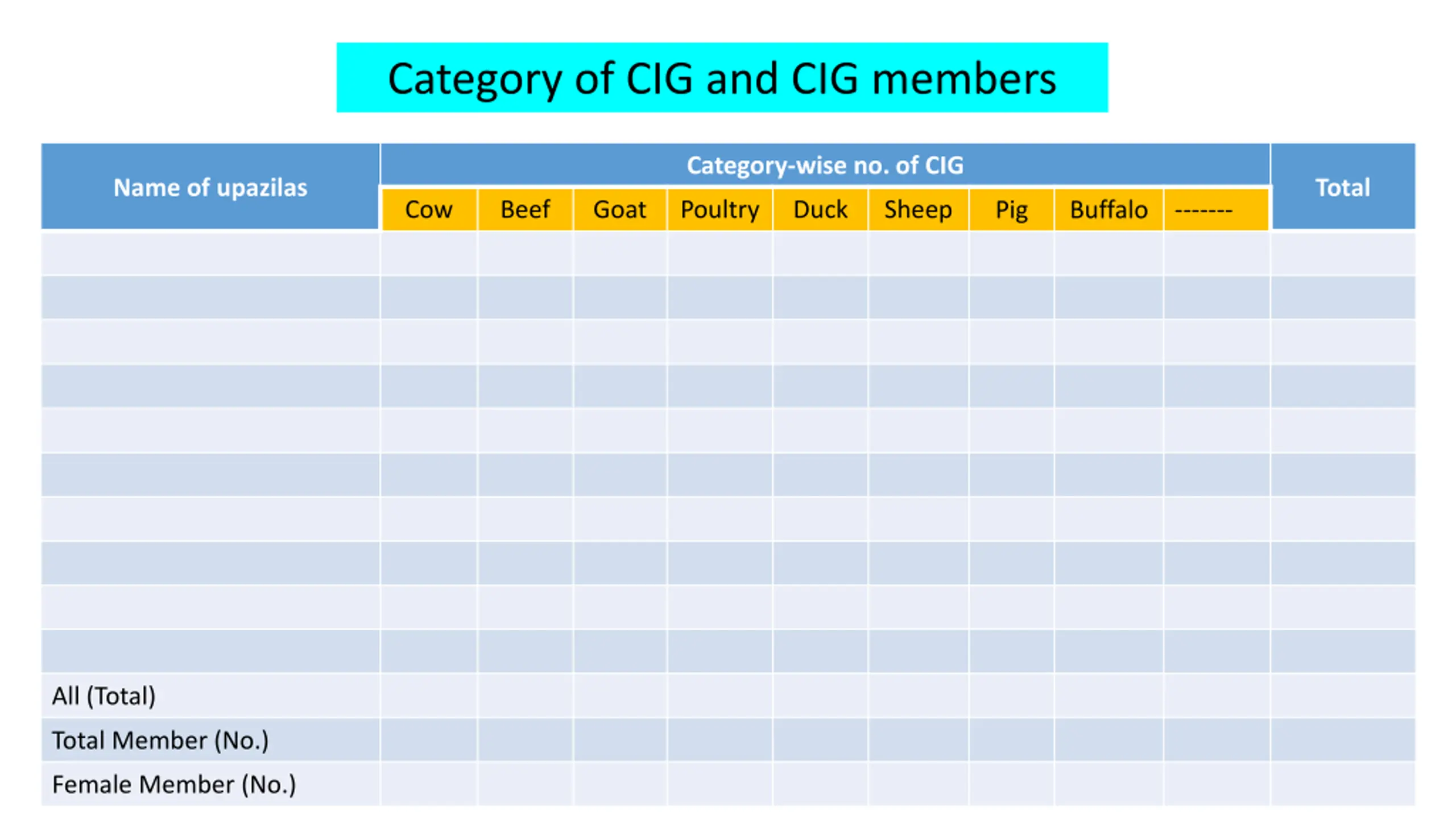Screen dimensions: 1456x819
Task: Click the Pig cell in 'All (Total)' row
Action: click(x=1011, y=696)
